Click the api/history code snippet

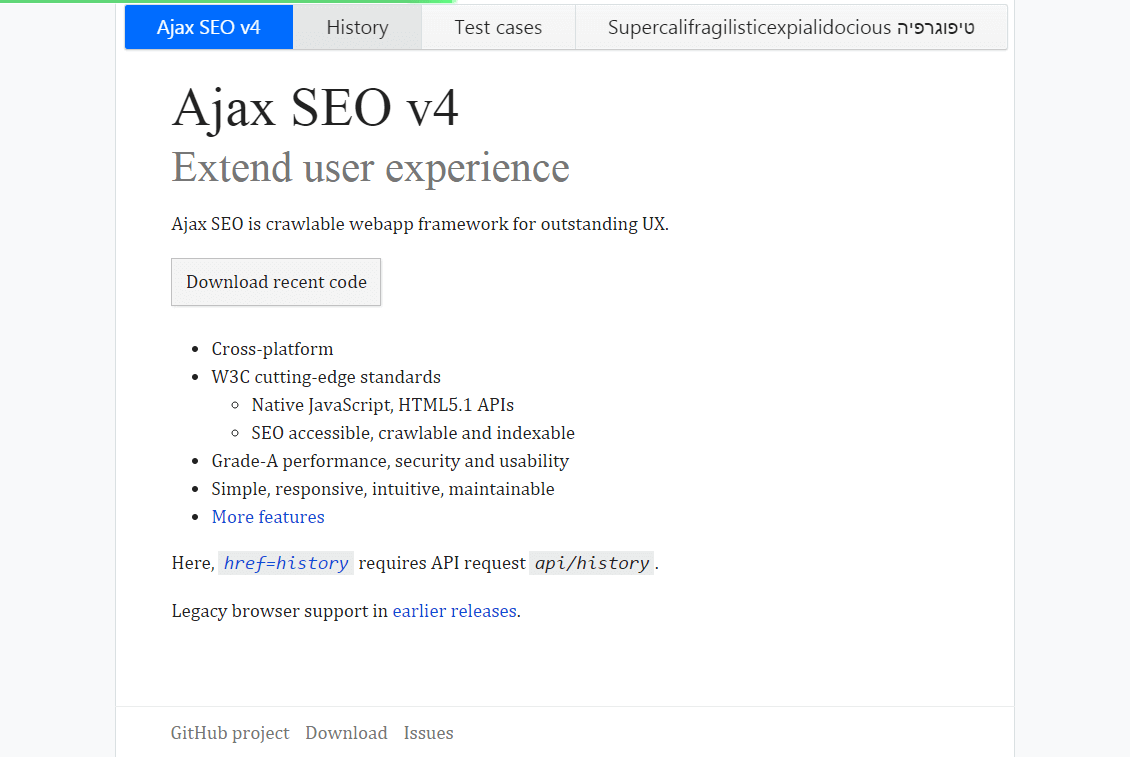591,562
